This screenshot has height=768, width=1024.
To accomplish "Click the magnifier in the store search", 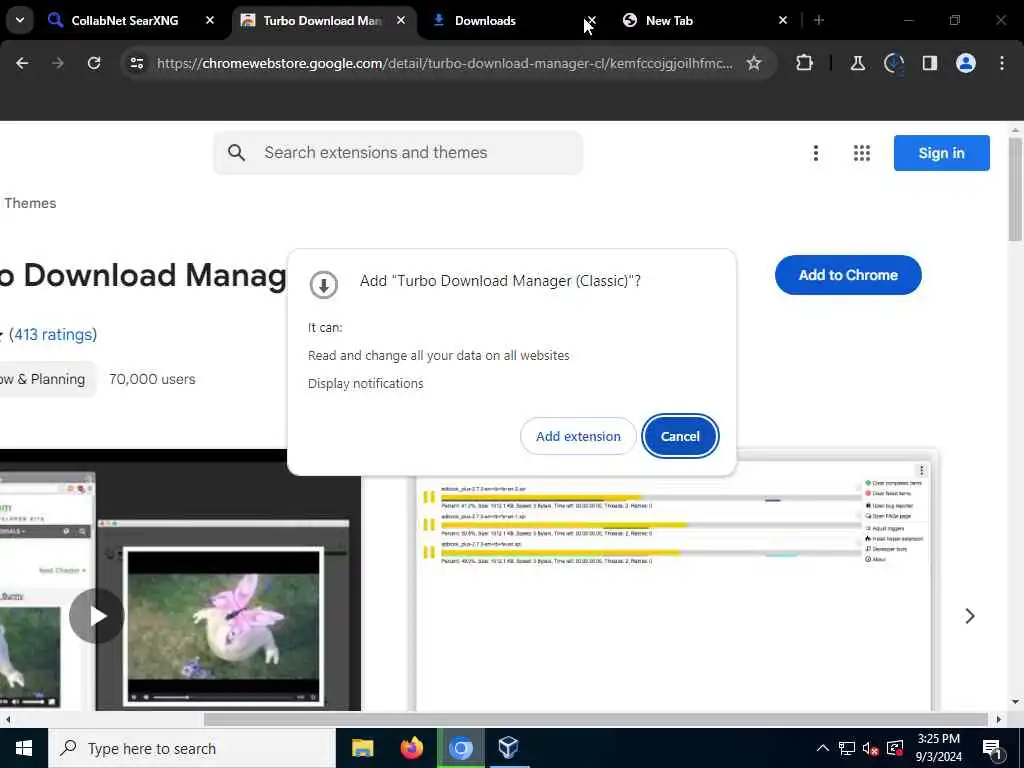I will (236, 153).
